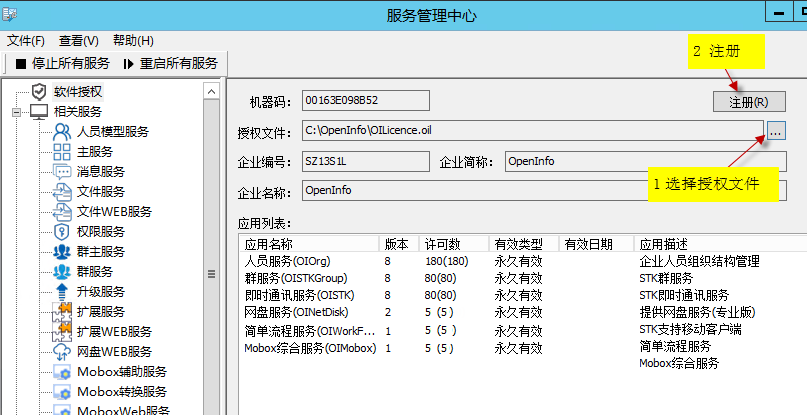Screen dimensions: 807x415
Task: Click the browse "..." button for 授权文件
Action: (x=778, y=131)
